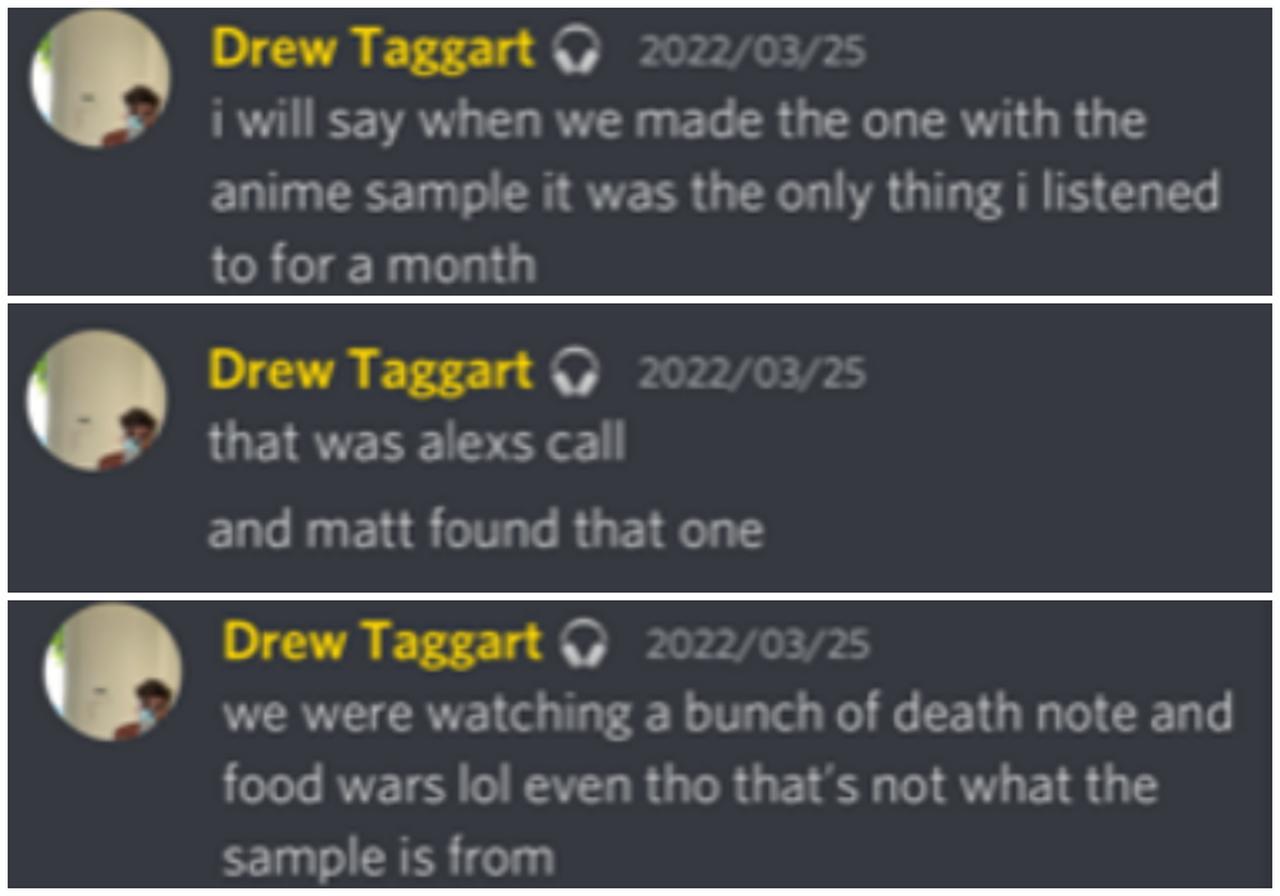
Task: Select the 'anime sample' message text
Action: click(715, 193)
